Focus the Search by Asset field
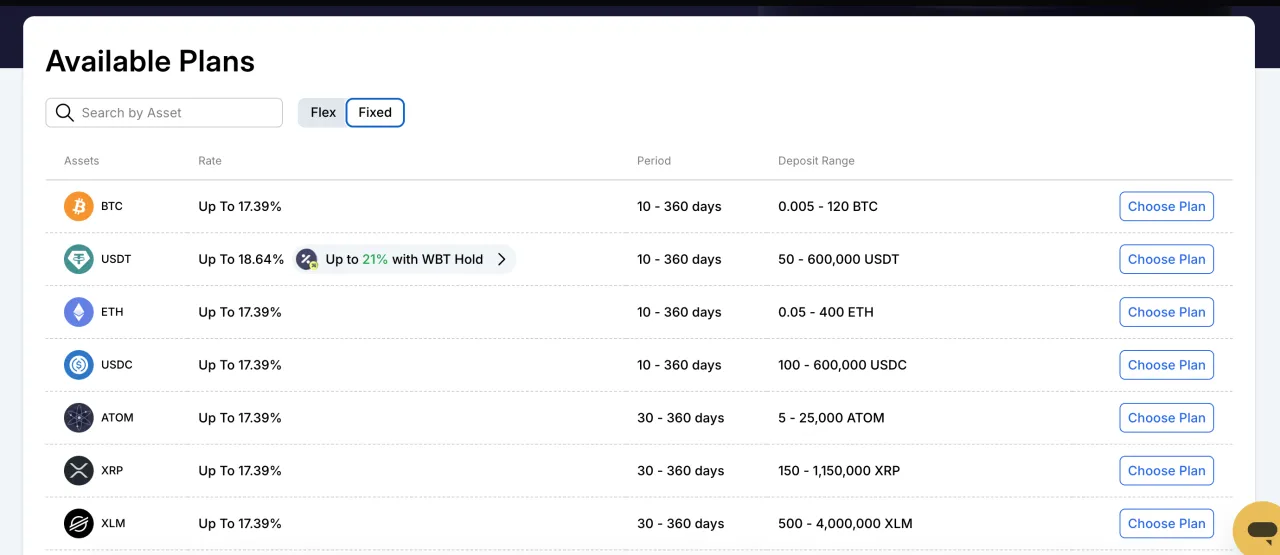Screen dimensions: 1280x555 [x=164, y=113]
